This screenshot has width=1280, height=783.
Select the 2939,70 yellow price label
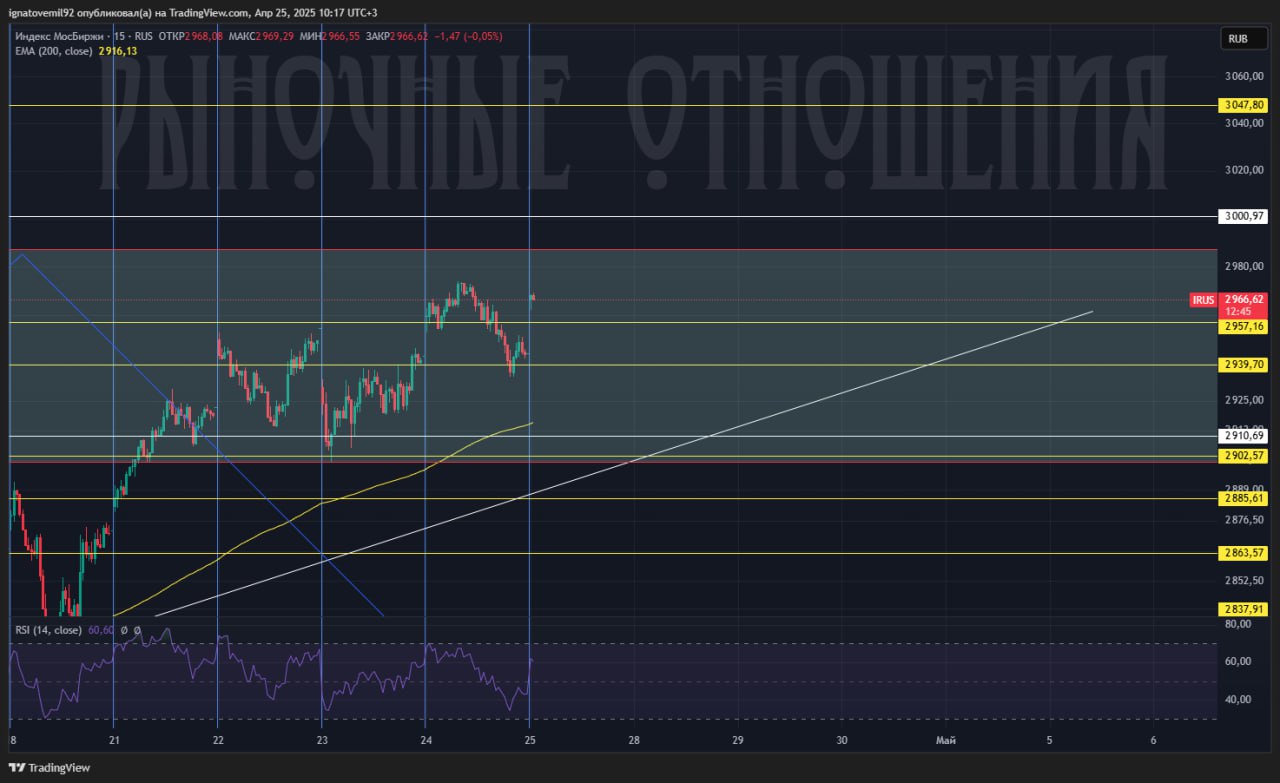click(x=1244, y=365)
